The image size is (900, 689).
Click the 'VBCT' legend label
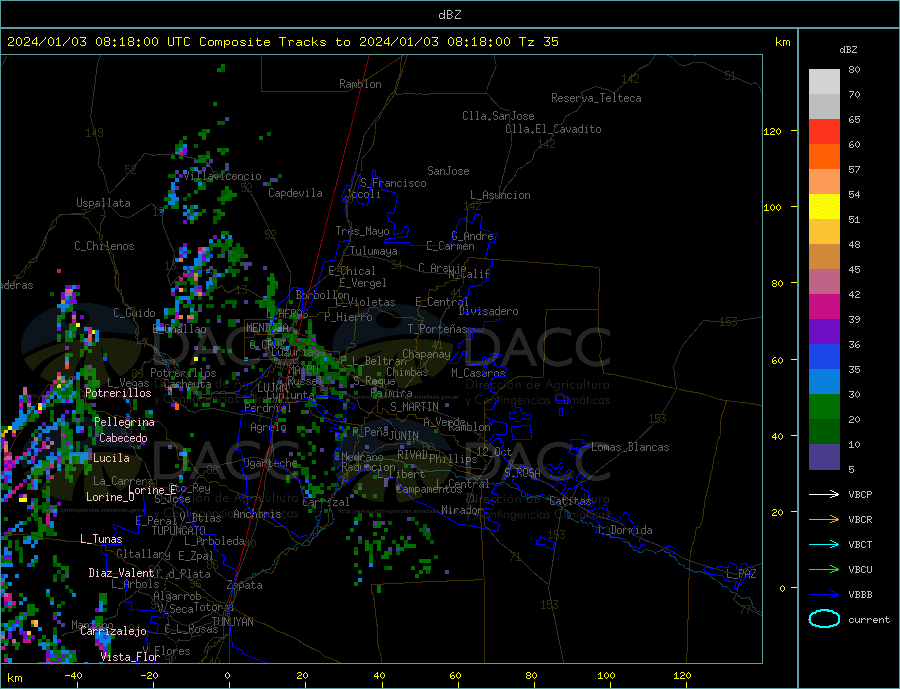pos(860,544)
